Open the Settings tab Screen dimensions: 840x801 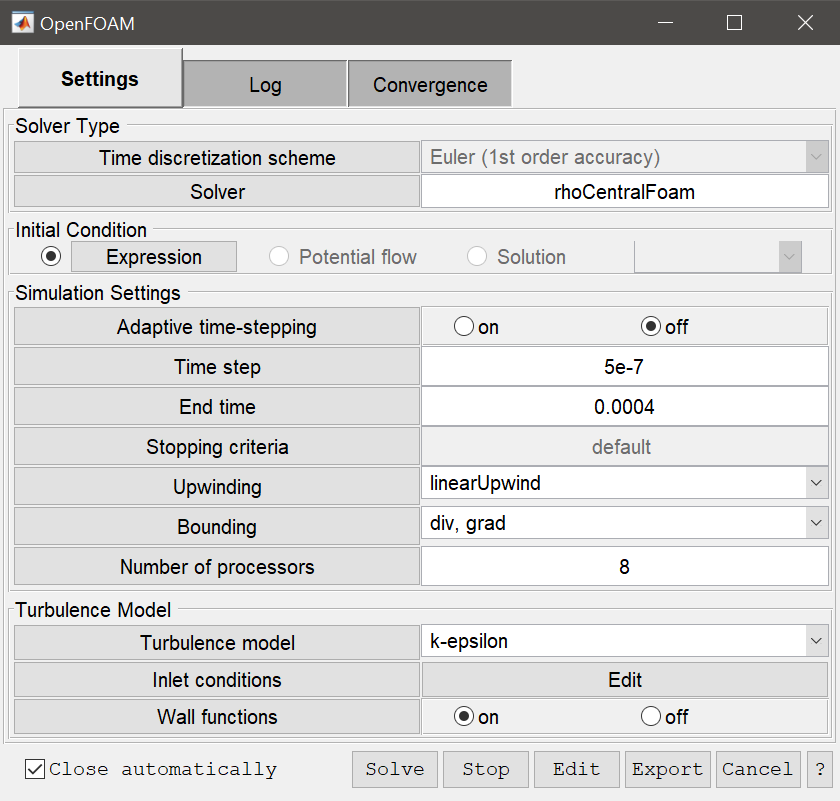click(x=100, y=78)
